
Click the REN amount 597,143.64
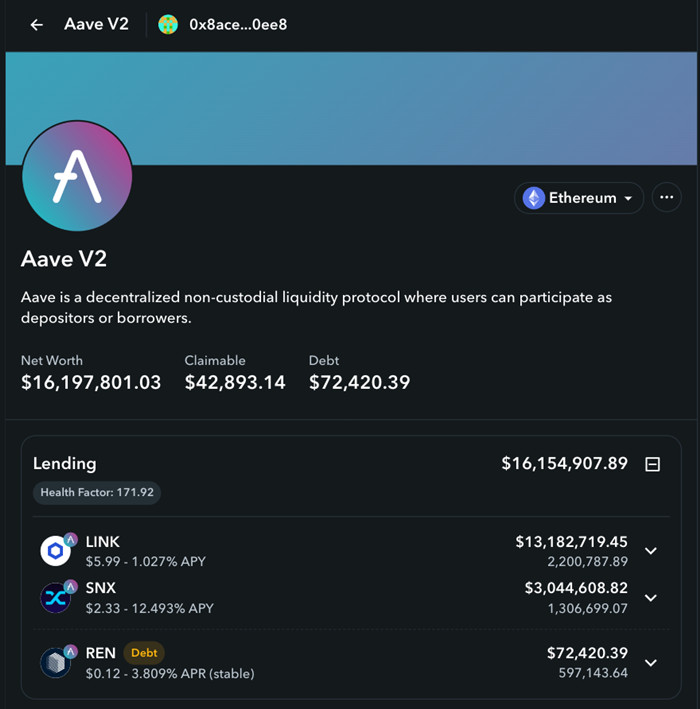tap(593, 673)
